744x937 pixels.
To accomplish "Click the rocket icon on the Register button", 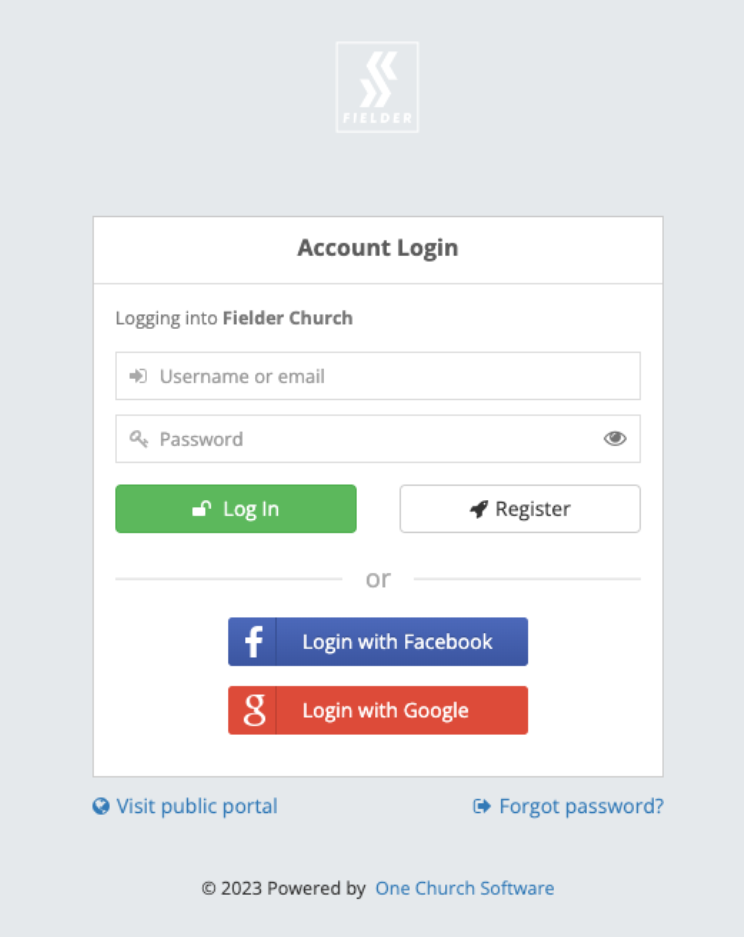I will (x=478, y=508).
